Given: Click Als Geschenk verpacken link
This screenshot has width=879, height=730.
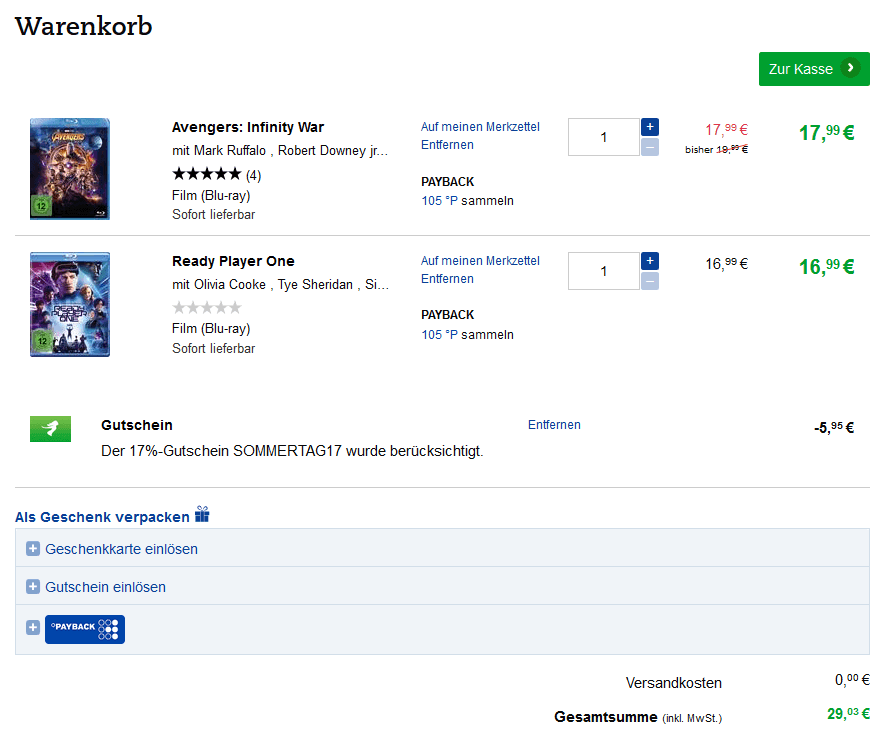Looking at the screenshot, I should coord(102,517).
